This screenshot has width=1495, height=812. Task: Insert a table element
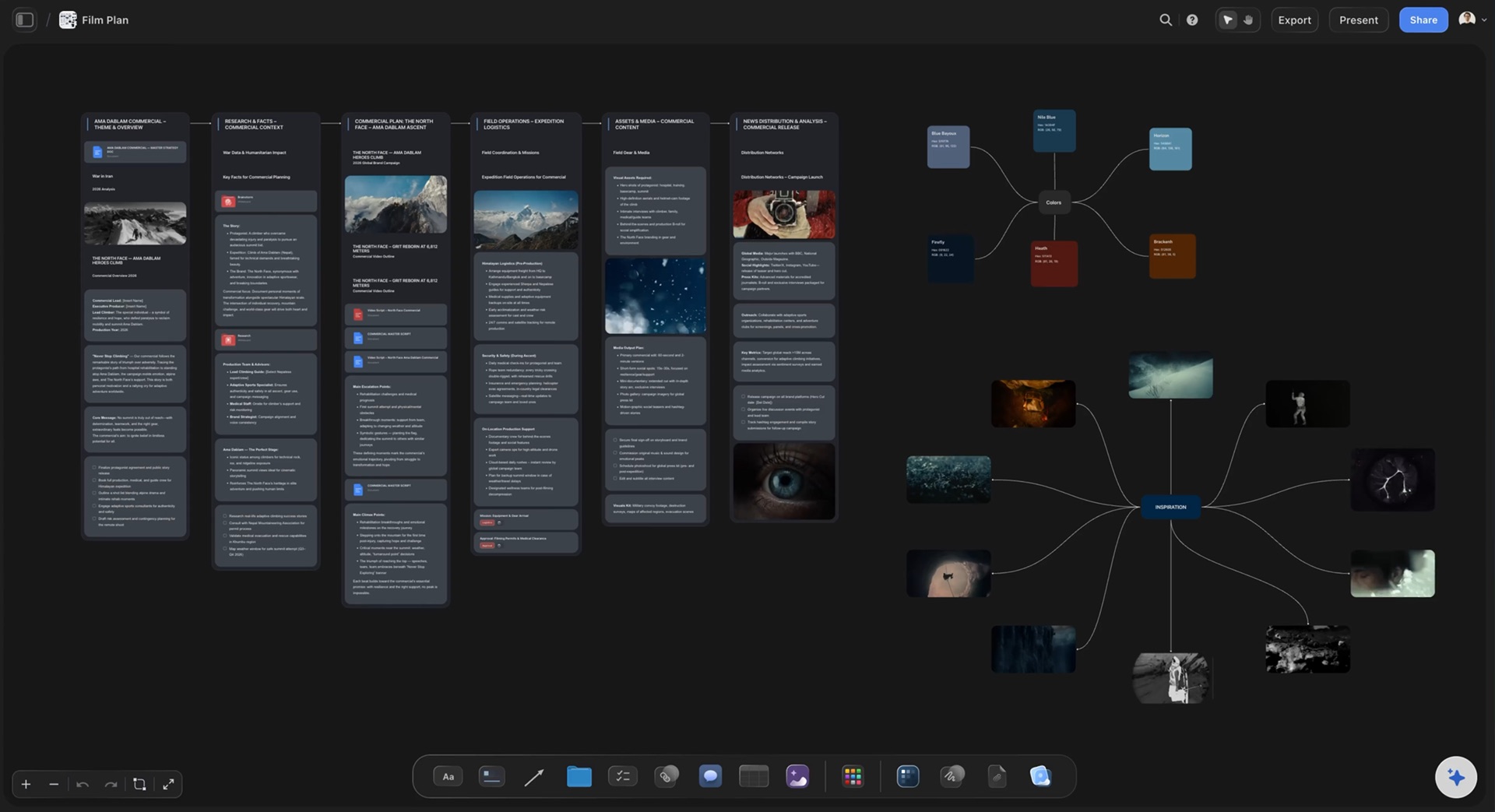[754, 776]
